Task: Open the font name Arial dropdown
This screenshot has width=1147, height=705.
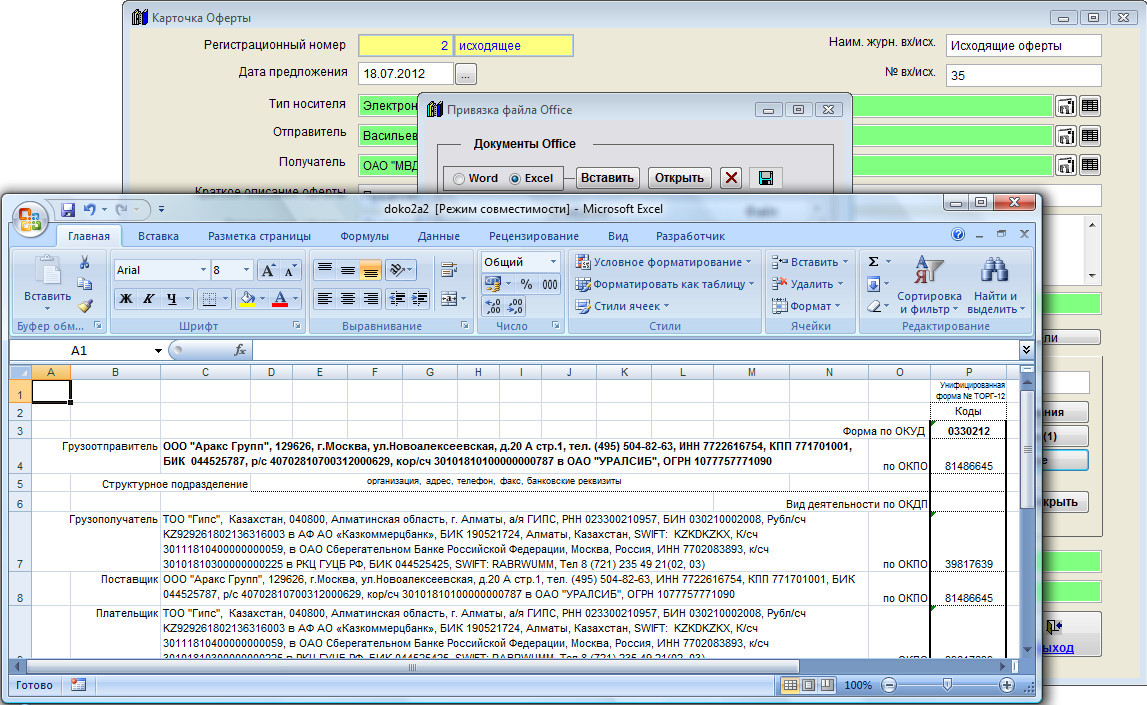Action: click(203, 270)
